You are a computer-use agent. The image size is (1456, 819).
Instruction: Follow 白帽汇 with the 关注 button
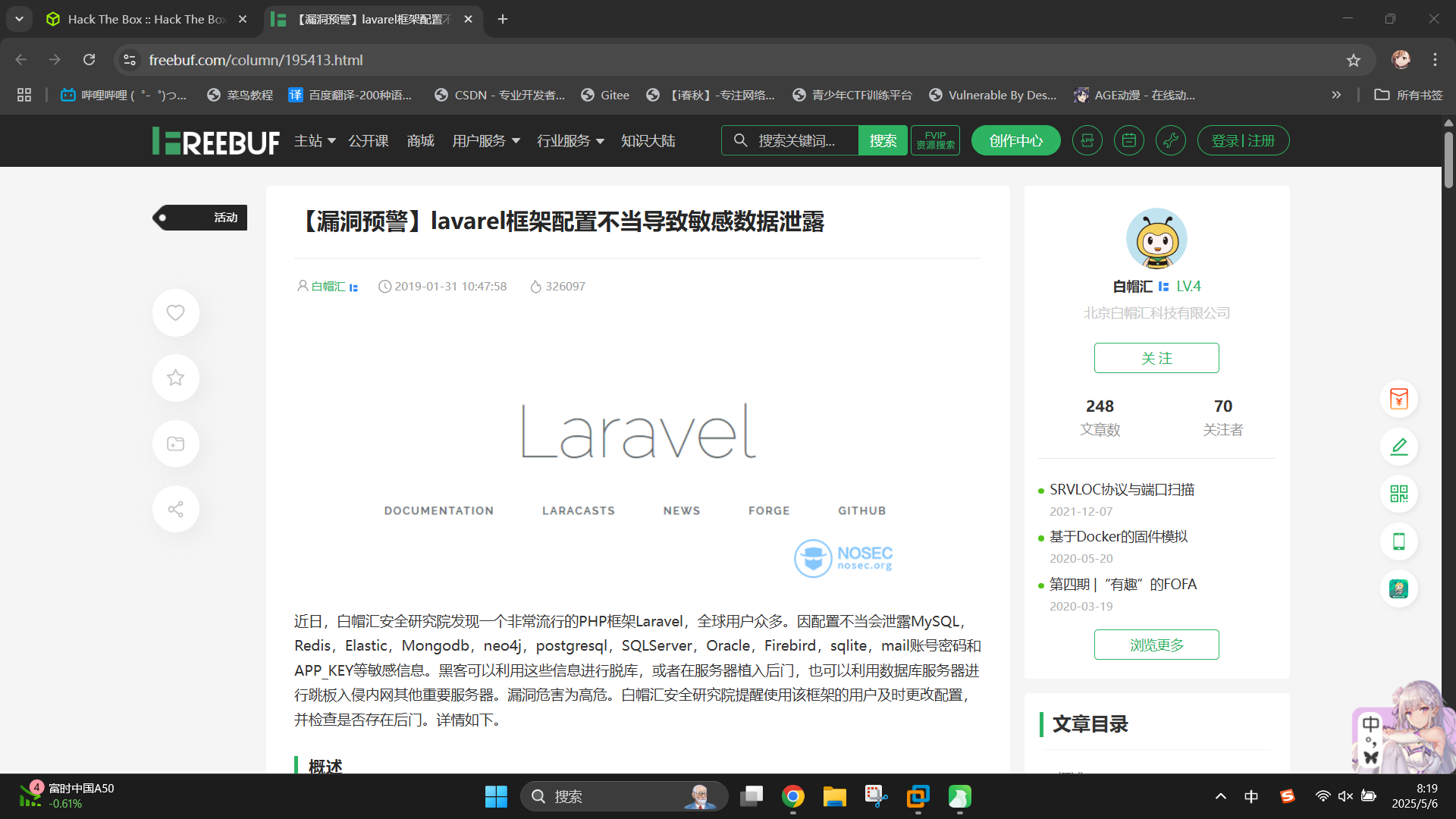pyautogui.click(x=1156, y=358)
